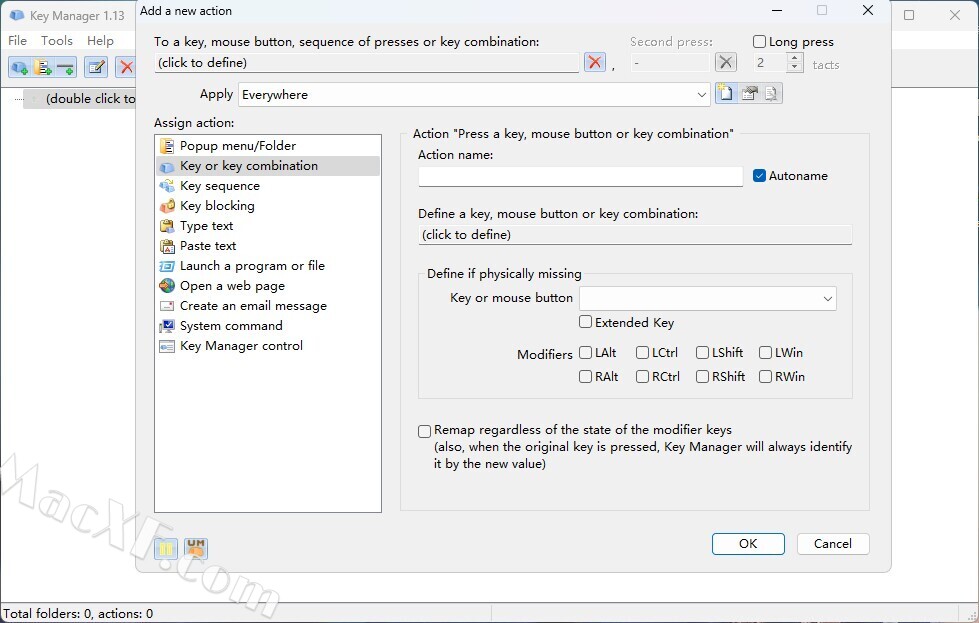Select the Open a web page icon

point(167,286)
